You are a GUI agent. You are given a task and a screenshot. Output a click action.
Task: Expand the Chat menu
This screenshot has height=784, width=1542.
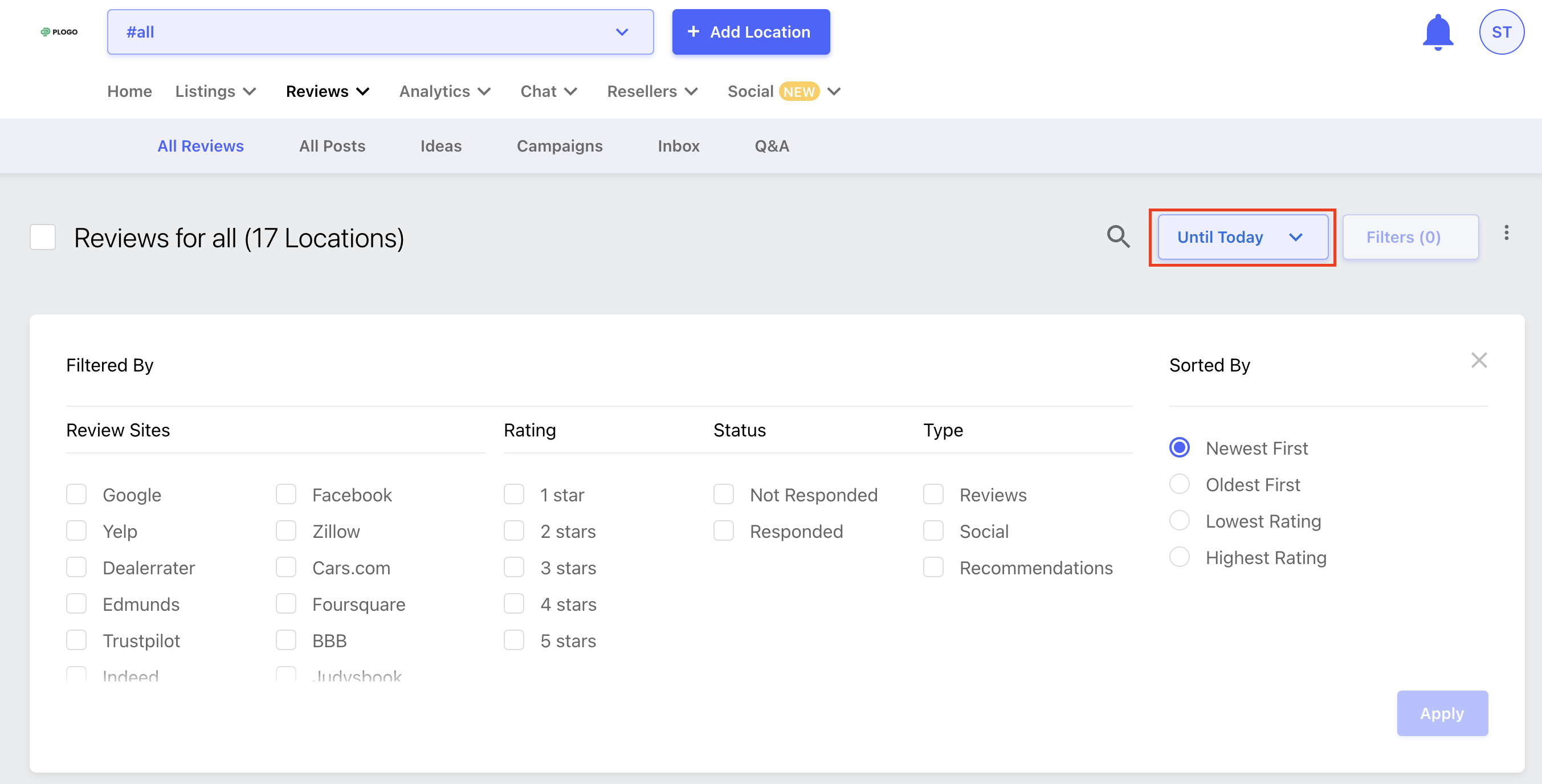coord(548,91)
